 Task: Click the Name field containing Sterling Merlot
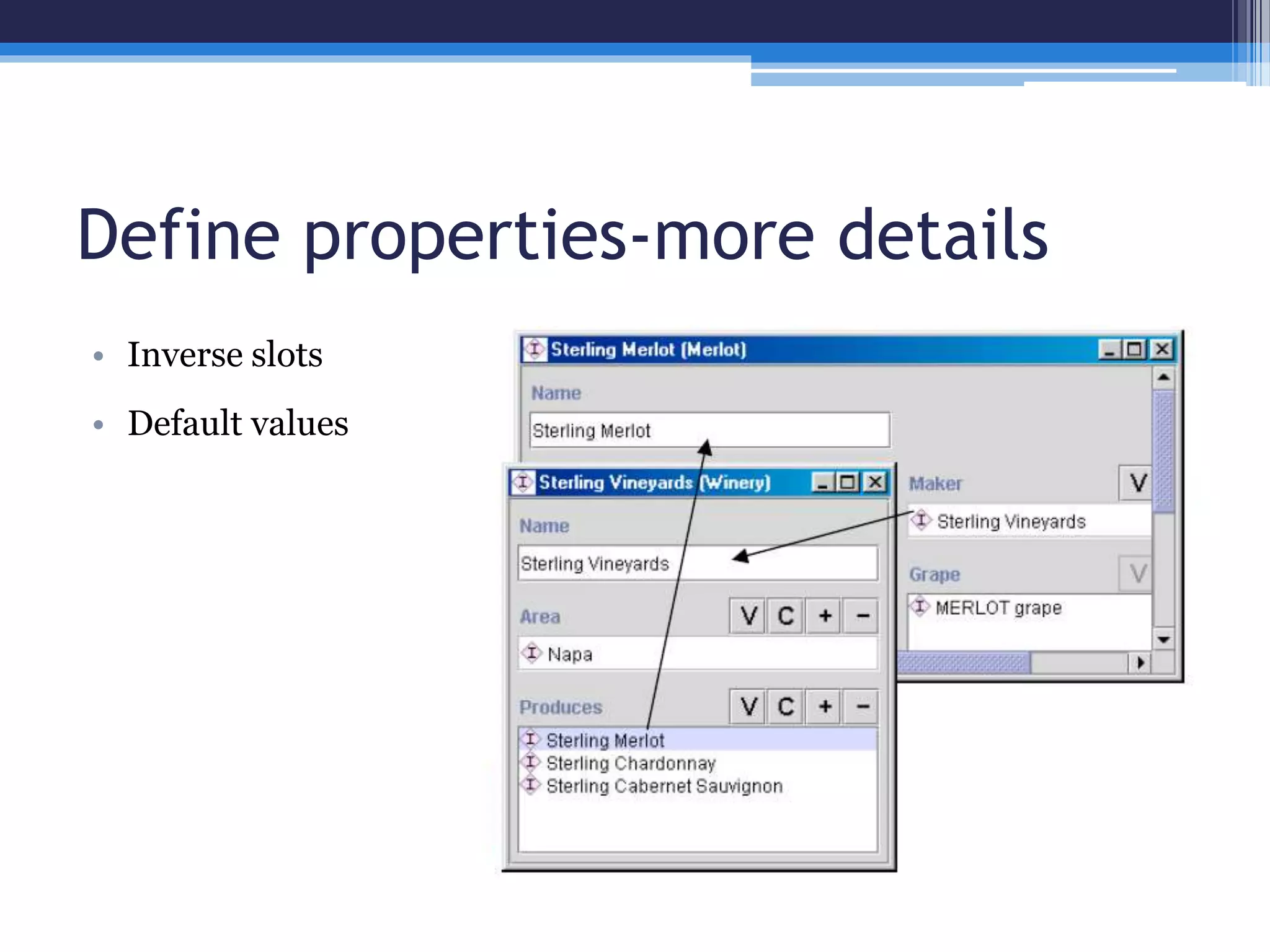[710, 430]
